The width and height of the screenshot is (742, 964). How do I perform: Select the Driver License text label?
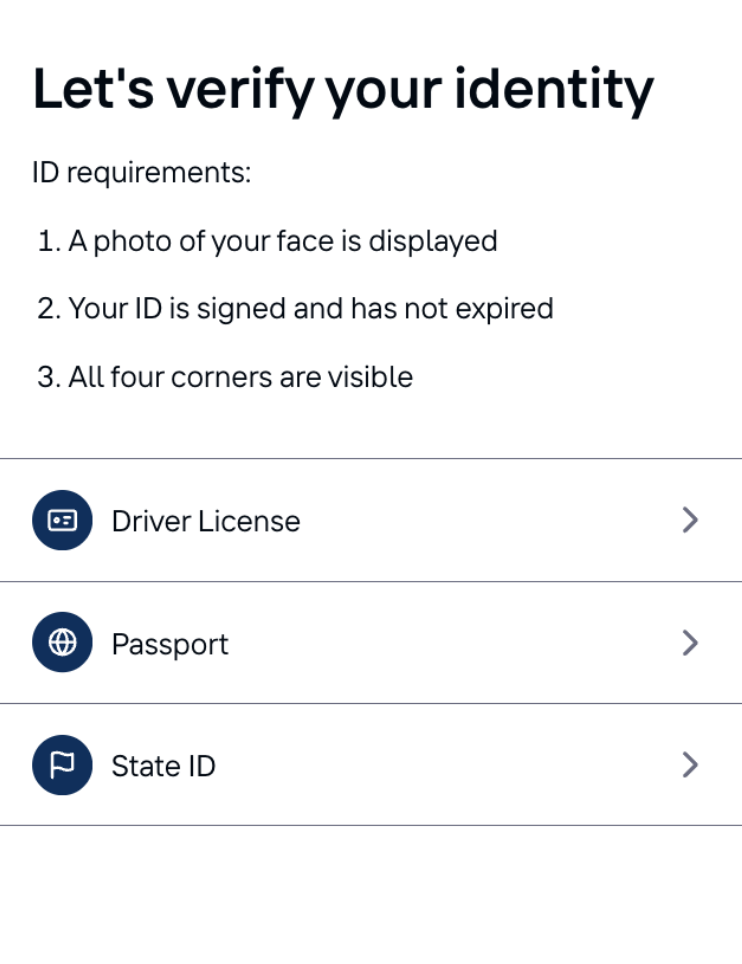205,521
